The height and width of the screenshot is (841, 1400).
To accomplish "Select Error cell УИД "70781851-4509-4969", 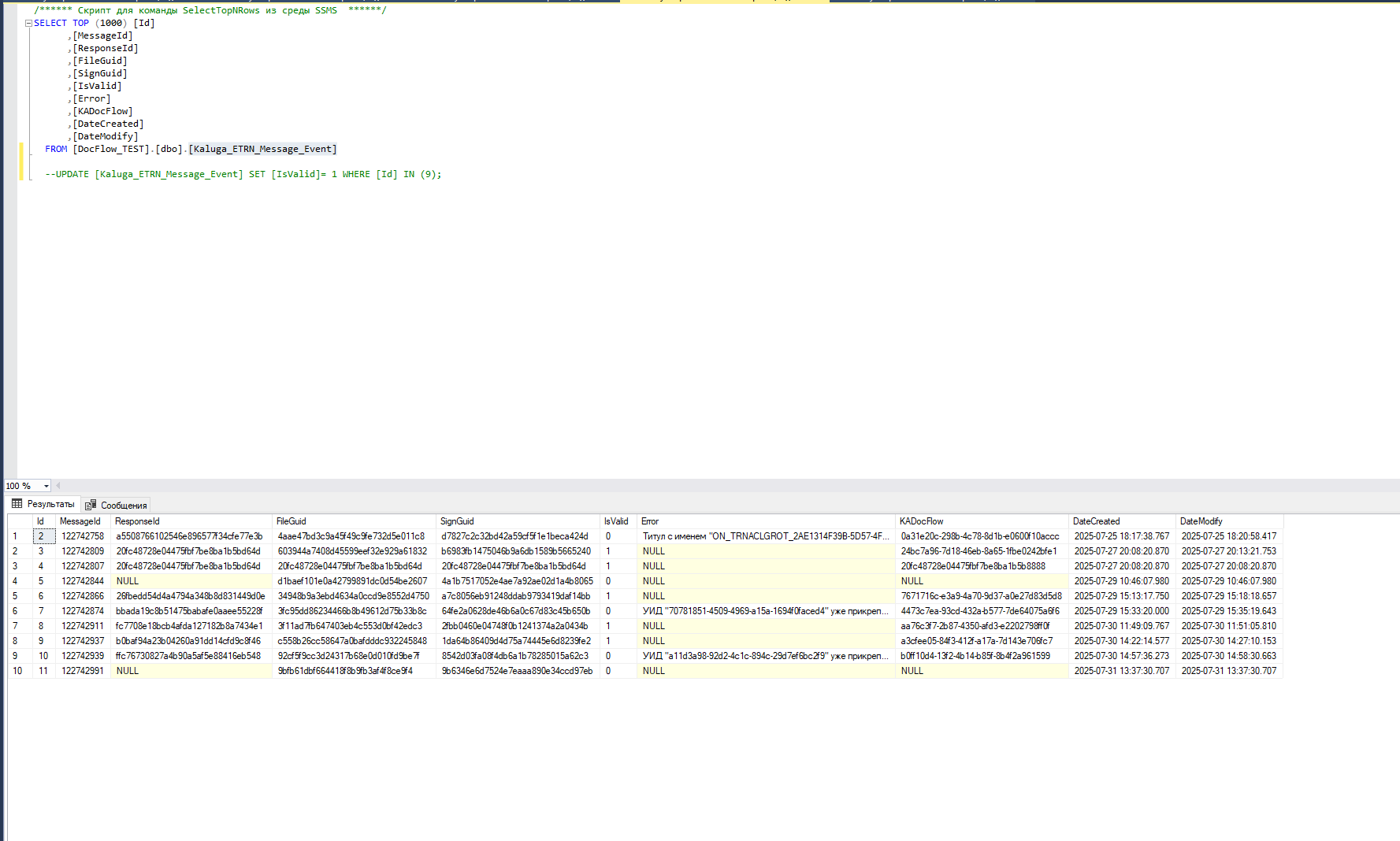I will pyautogui.click(x=766, y=611).
